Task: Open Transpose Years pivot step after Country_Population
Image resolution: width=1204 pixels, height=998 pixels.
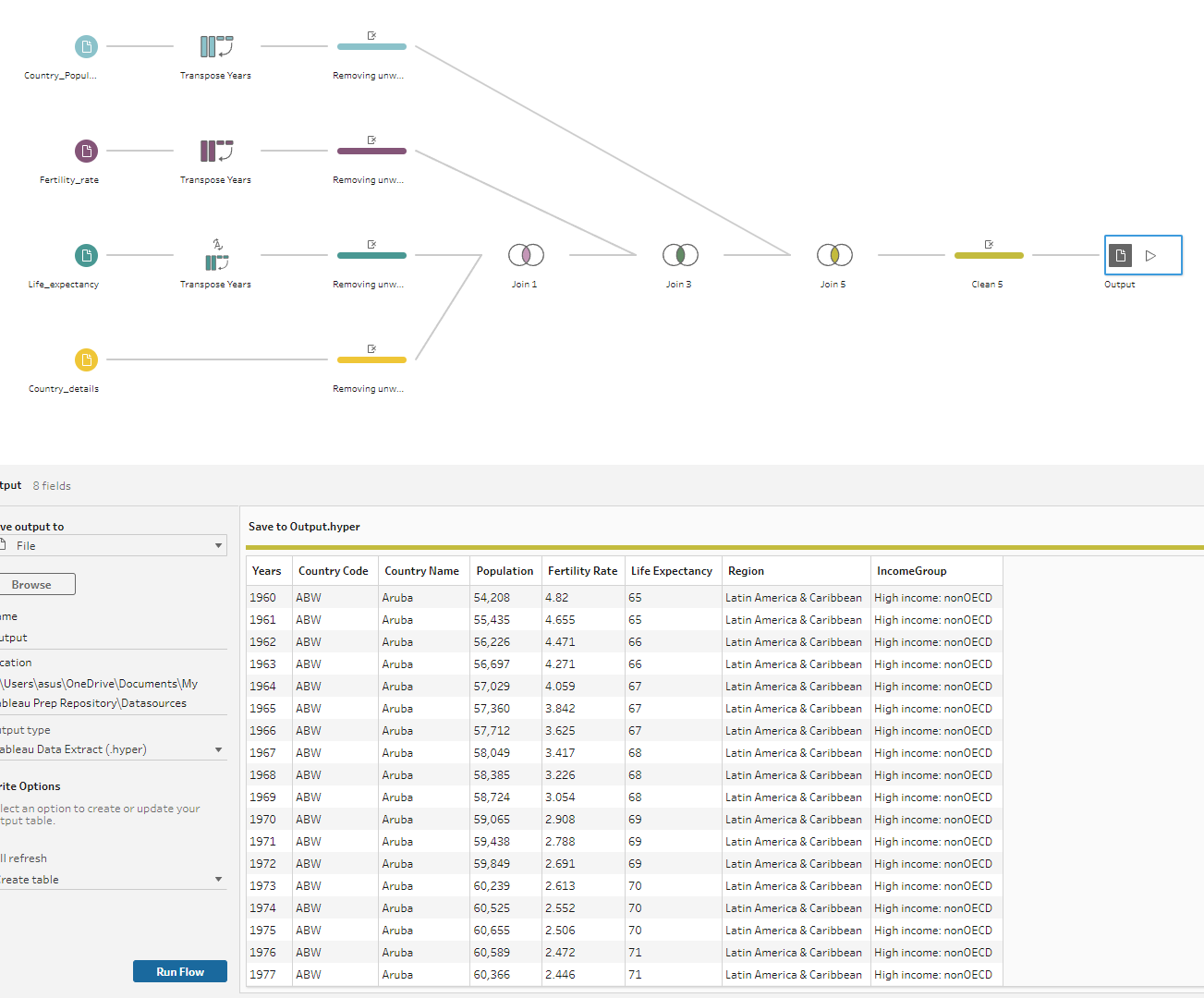Action: tap(216, 46)
